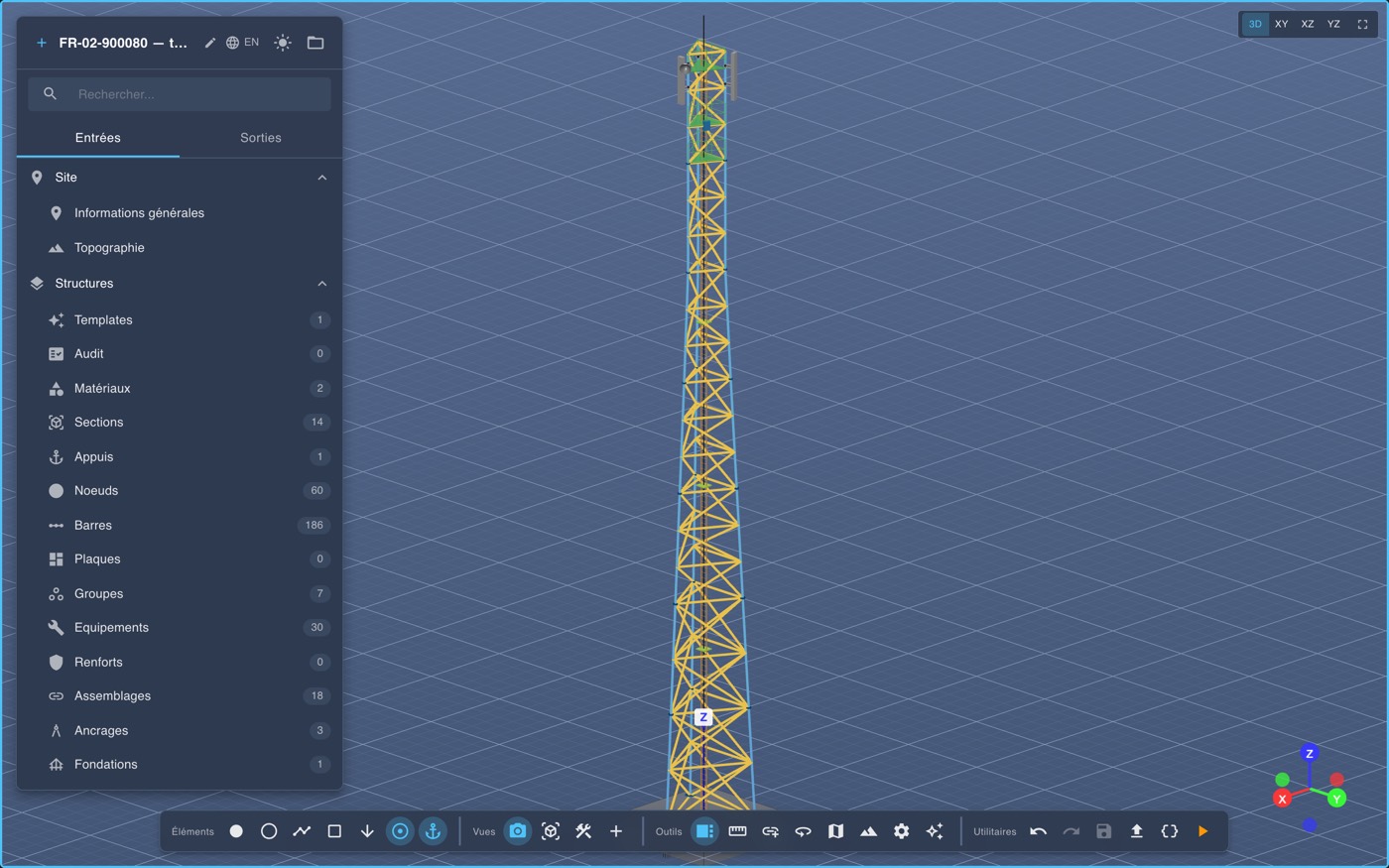The image size is (1389, 868).
Task: Click the lasso selection tool icon
Action: [x=803, y=831]
